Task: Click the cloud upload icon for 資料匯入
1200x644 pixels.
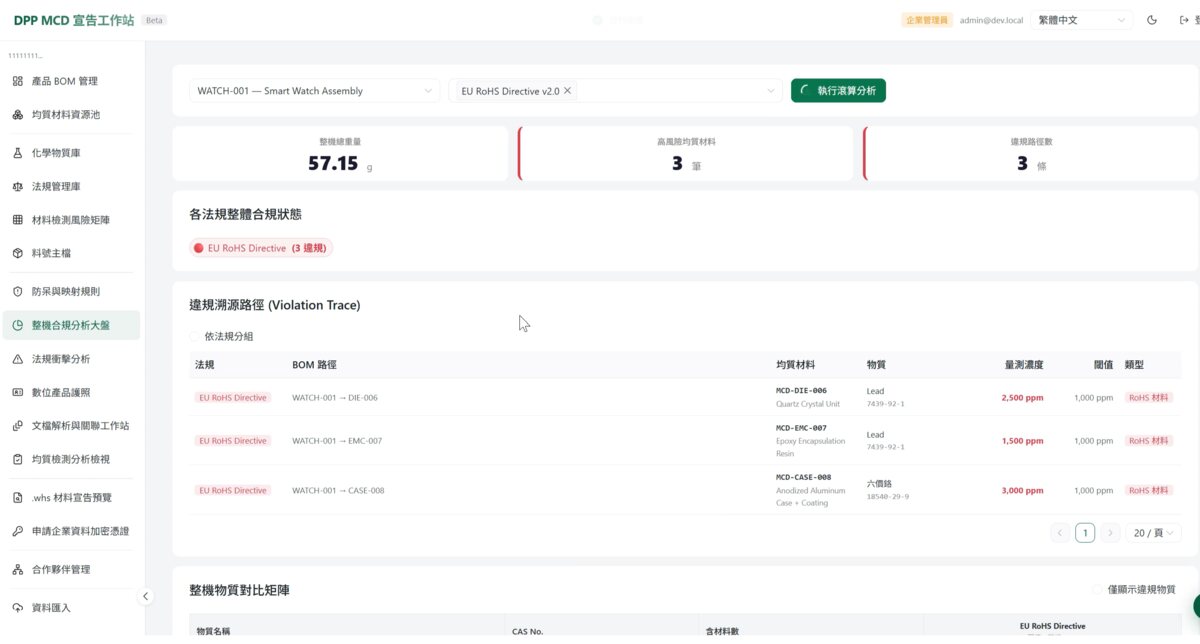Action: (x=18, y=608)
